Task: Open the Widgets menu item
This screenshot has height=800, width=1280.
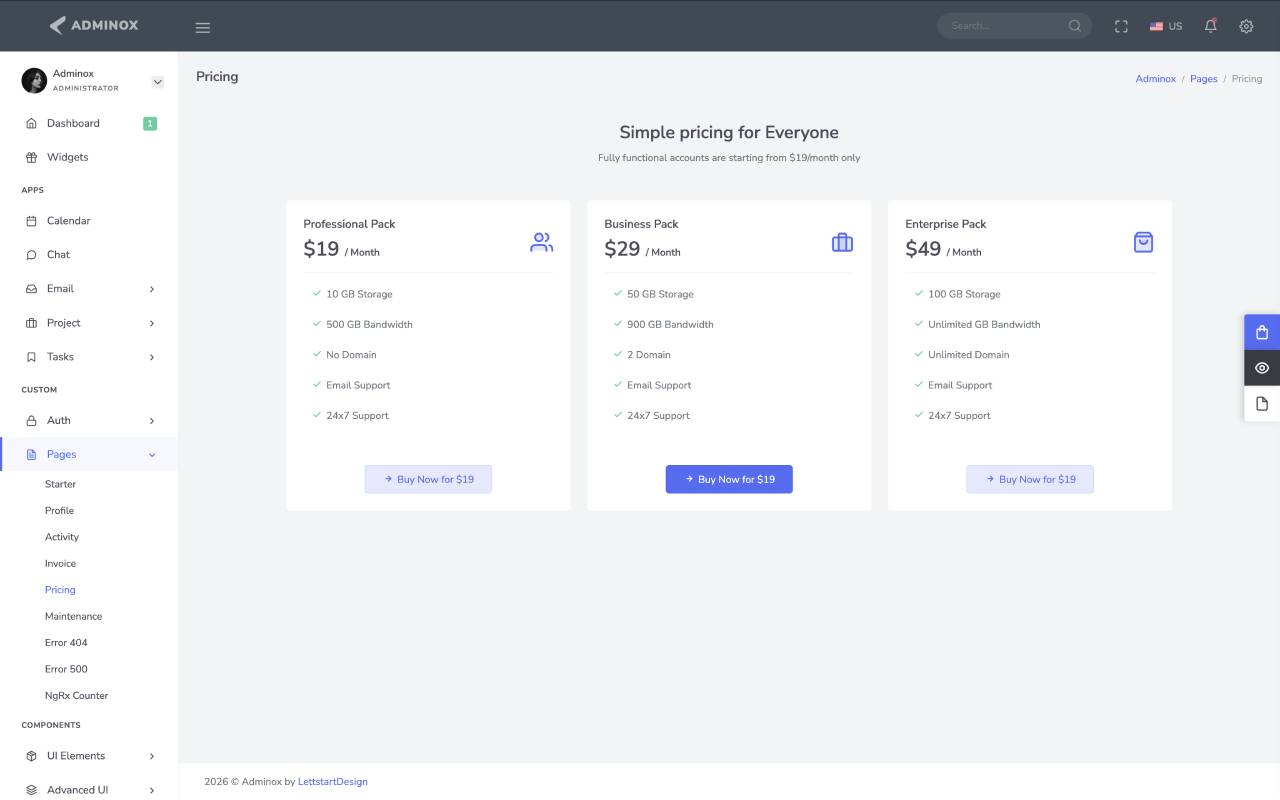Action: coord(89,157)
